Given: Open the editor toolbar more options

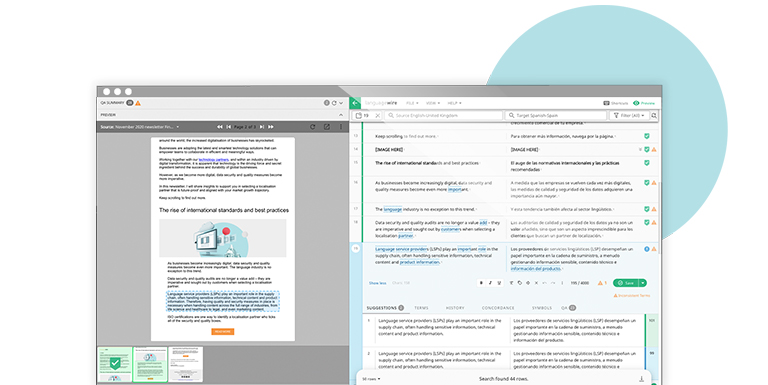Looking at the screenshot, I should coord(562,283).
